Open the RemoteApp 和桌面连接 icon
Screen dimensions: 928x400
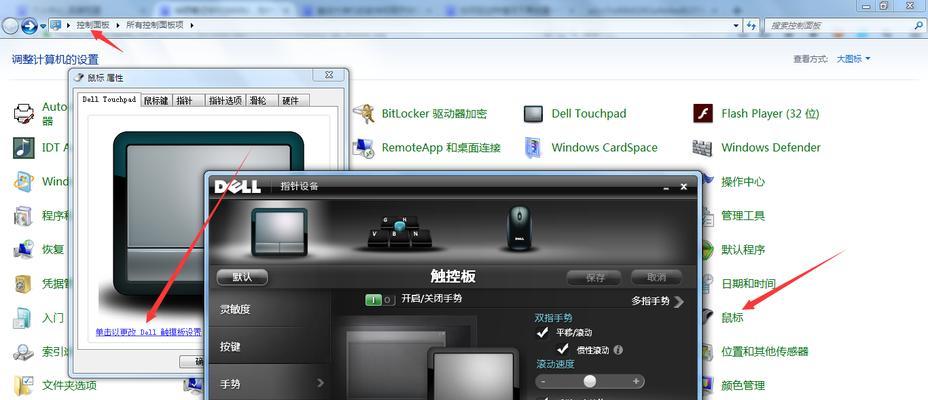click(363, 147)
